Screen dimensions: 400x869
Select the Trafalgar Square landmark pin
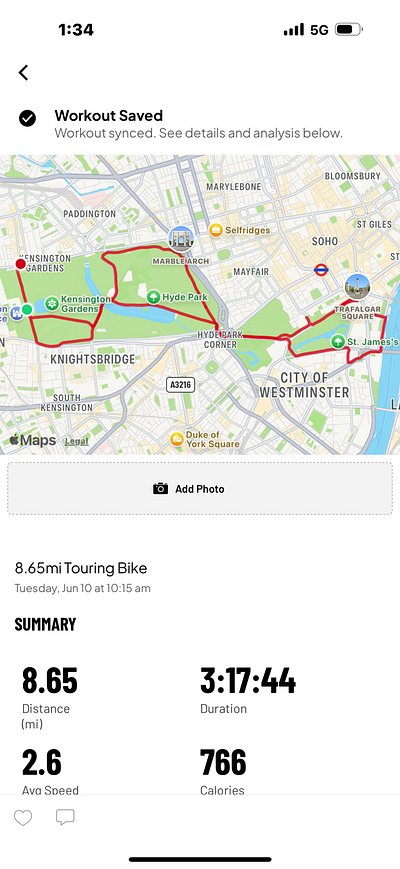(357, 287)
